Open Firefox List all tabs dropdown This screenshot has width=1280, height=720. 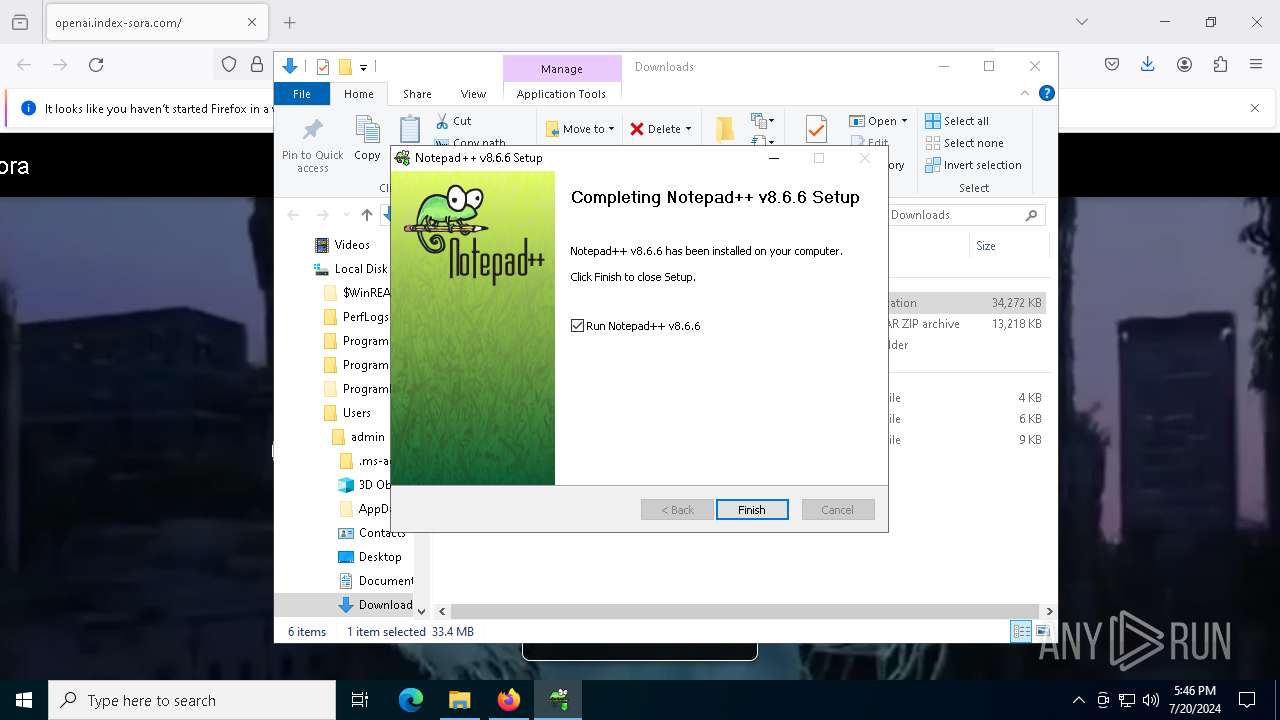click(x=1081, y=22)
